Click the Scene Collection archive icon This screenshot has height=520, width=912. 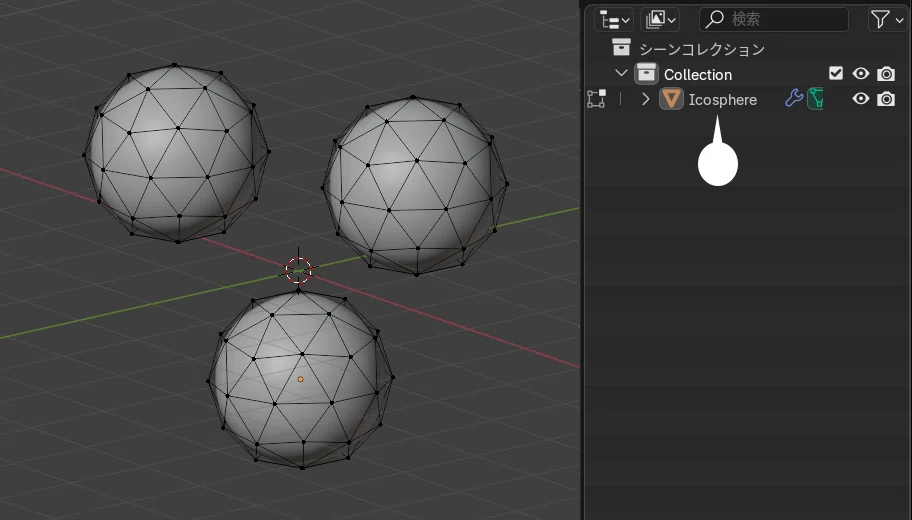(x=621, y=48)
